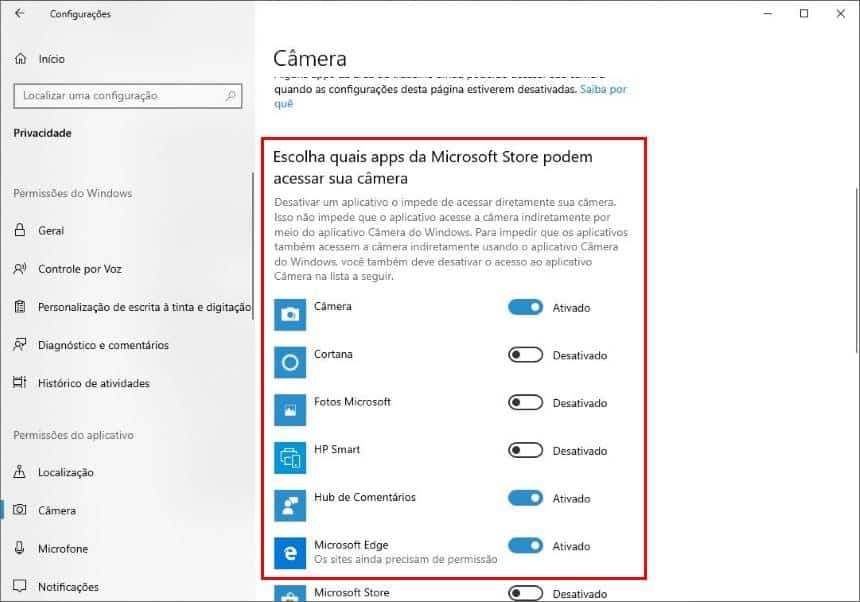Screen dimensions: 860x602
Task: Minimize the Configurações window
Action: tap(768, 13)
